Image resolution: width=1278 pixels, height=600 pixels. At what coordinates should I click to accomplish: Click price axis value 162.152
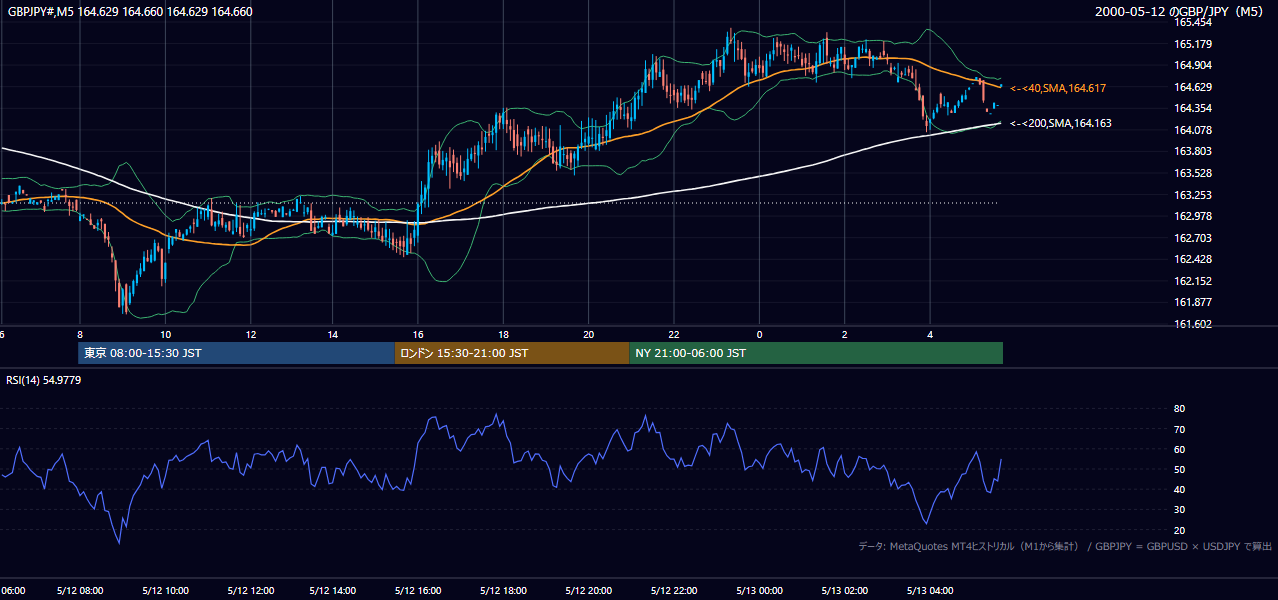pos(1193,281)
